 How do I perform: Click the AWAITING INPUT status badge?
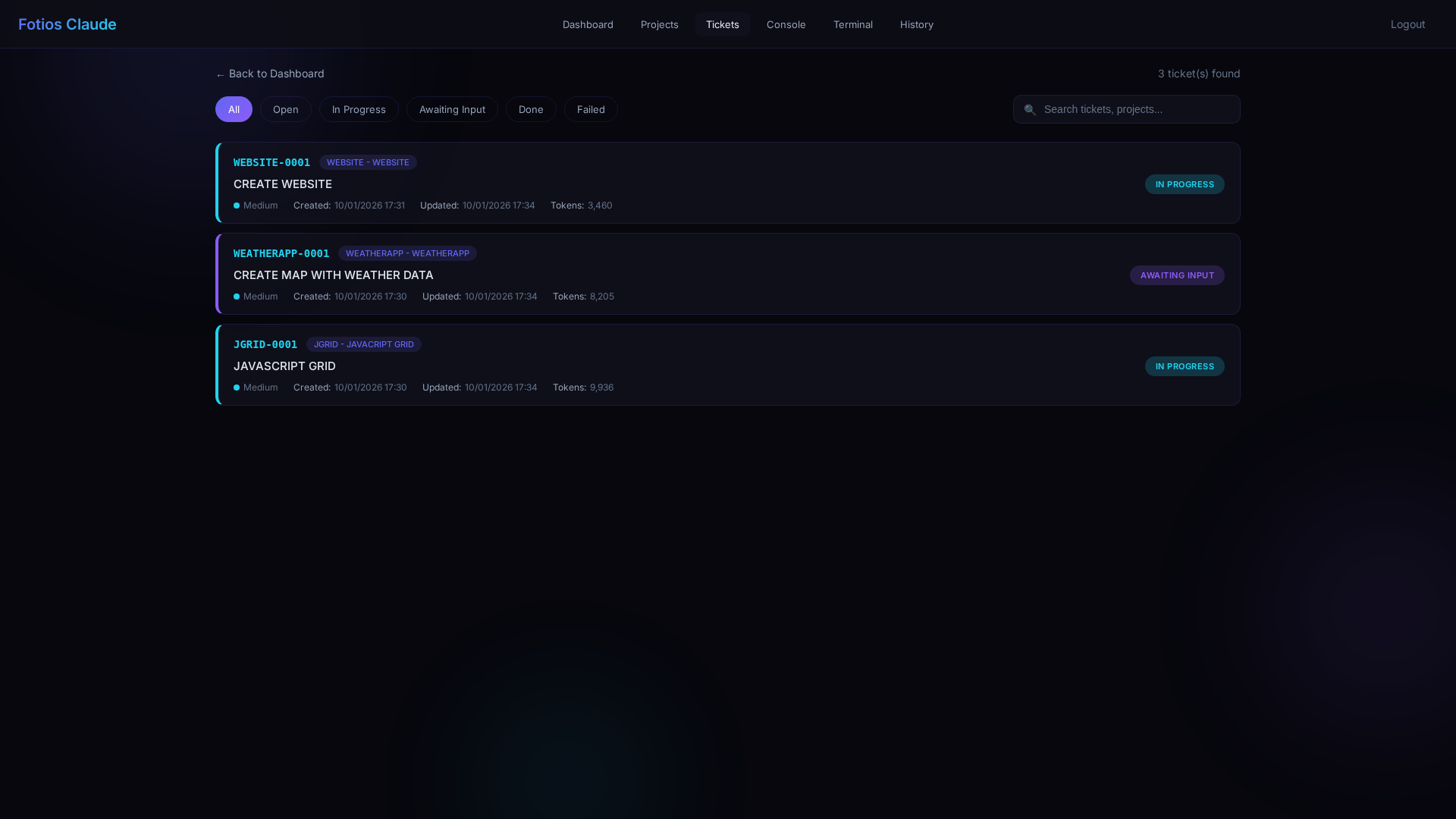1177,275
